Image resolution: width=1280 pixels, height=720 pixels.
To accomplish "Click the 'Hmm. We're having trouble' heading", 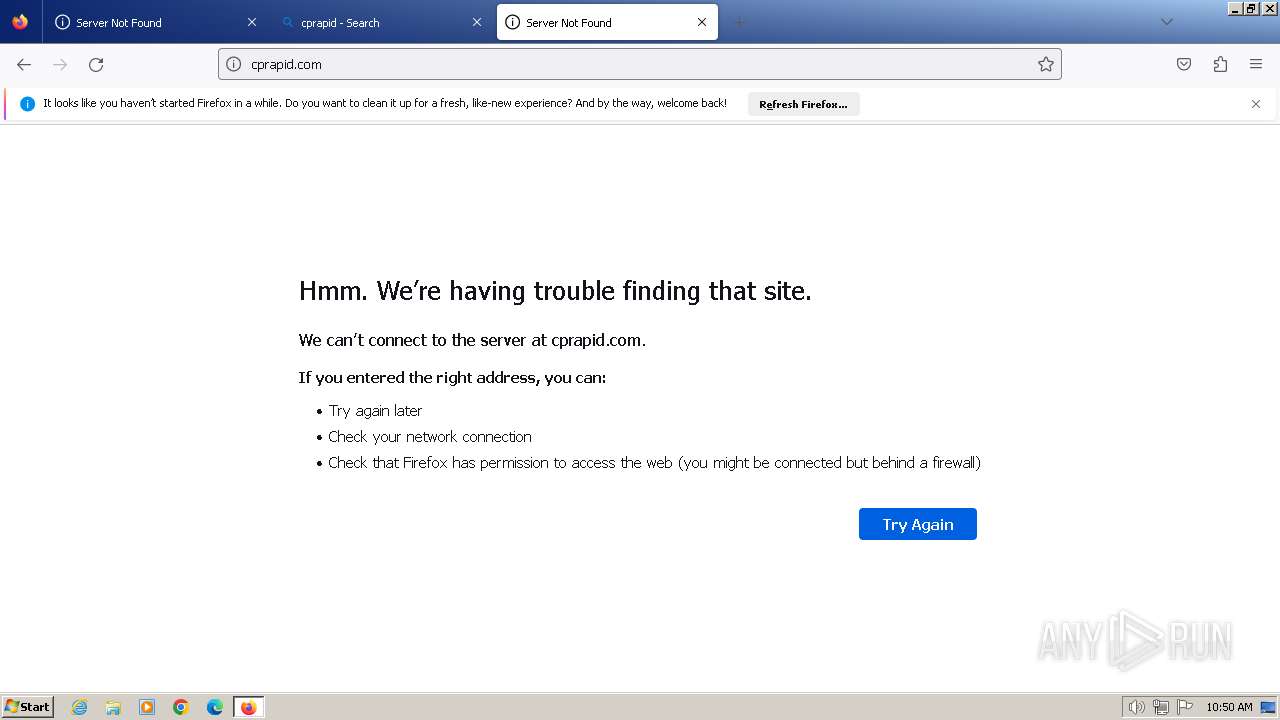I will tap(555, 291).
